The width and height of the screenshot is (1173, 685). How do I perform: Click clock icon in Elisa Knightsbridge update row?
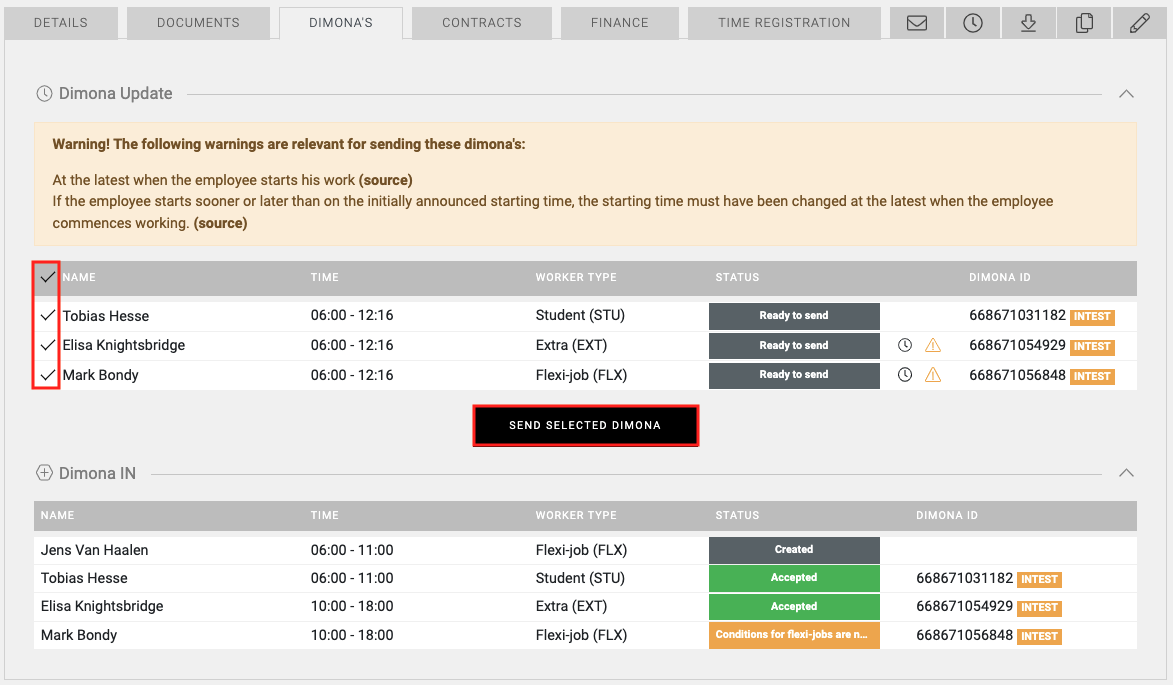tap(905, 346)
